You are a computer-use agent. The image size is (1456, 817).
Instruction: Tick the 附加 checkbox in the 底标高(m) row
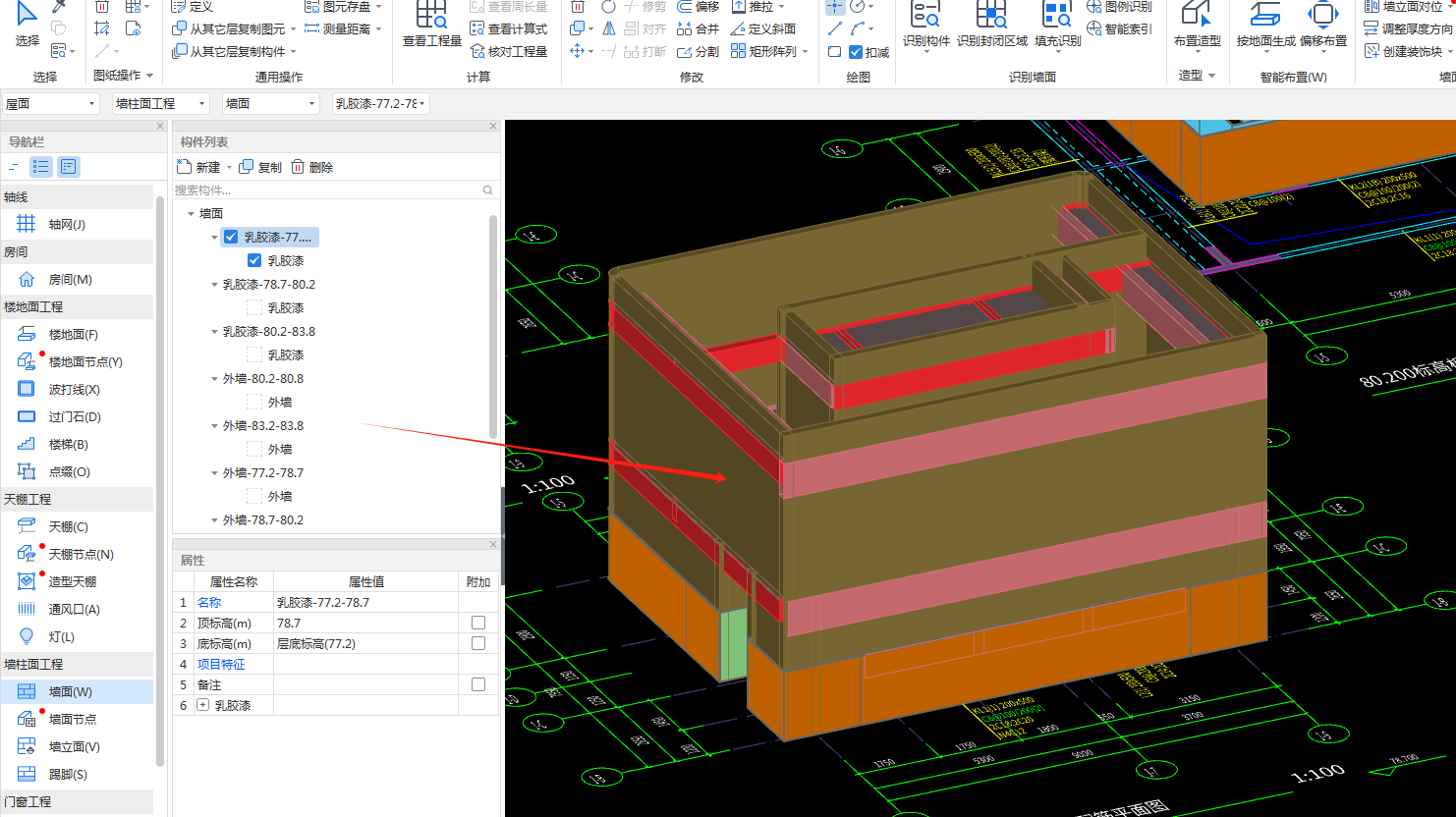coord(478,643)
